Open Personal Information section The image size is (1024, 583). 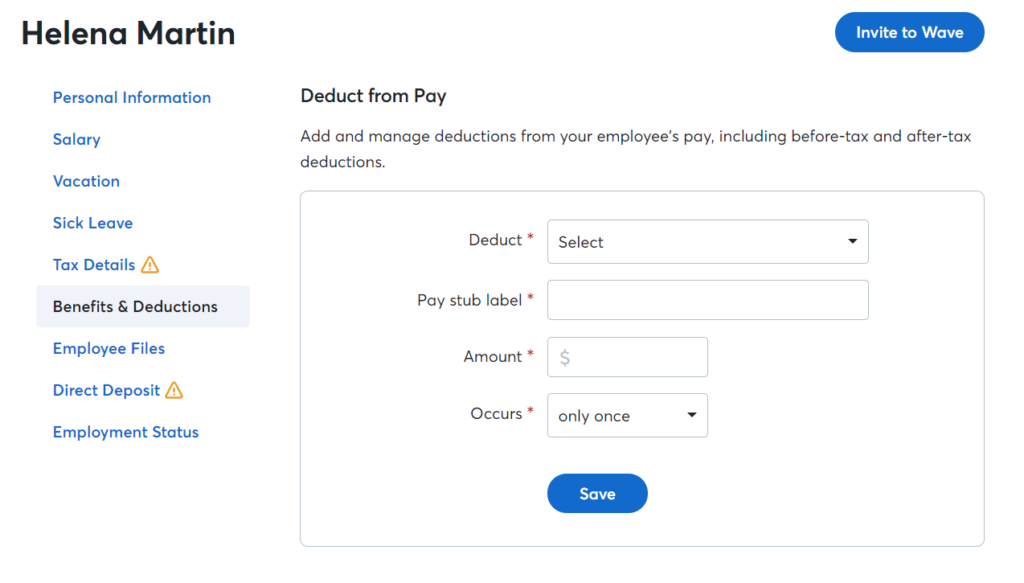132,97
